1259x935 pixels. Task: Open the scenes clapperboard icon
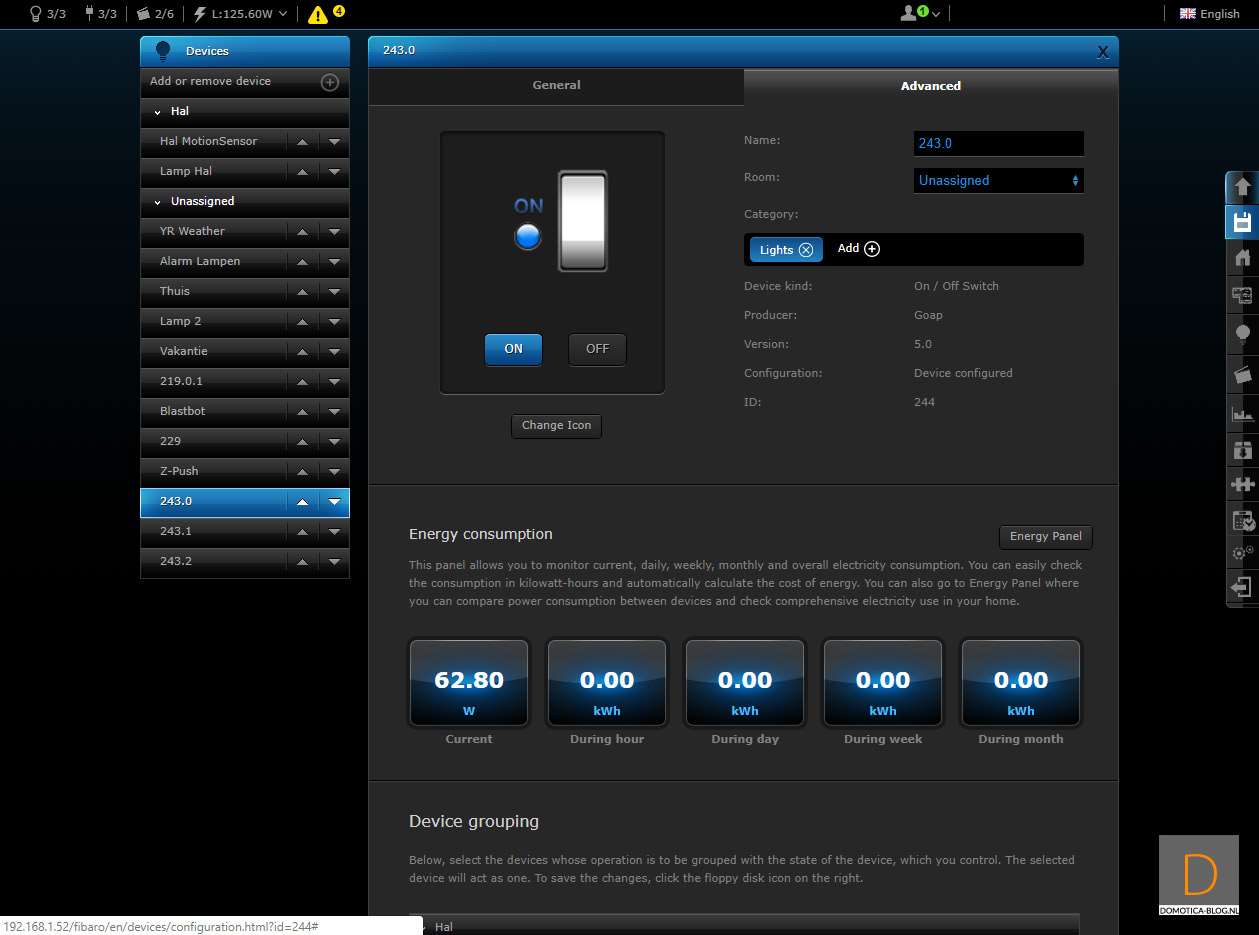tap(1242, 375)
